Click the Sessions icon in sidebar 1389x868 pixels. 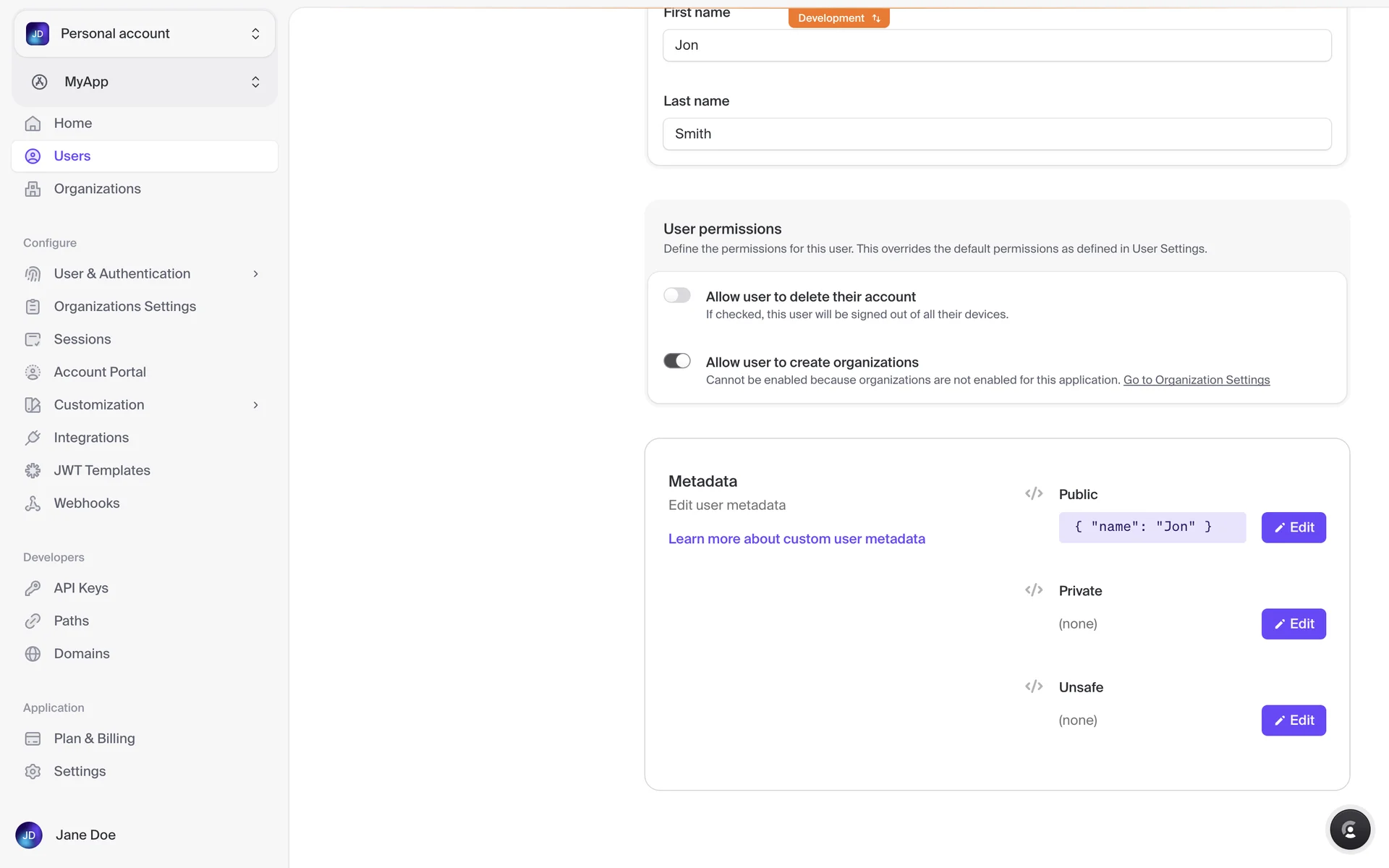33,339
